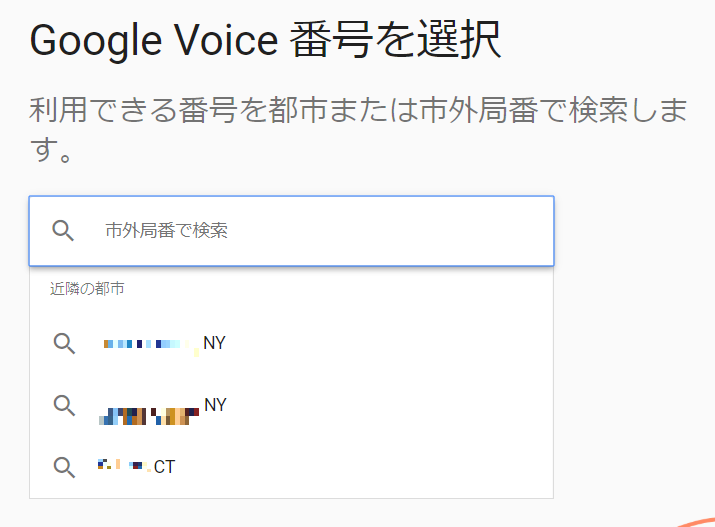The width and height of the screenshot is (715, 527).
Task: Click the NY state label in the first suggestion
Action: tap(214, 343)
